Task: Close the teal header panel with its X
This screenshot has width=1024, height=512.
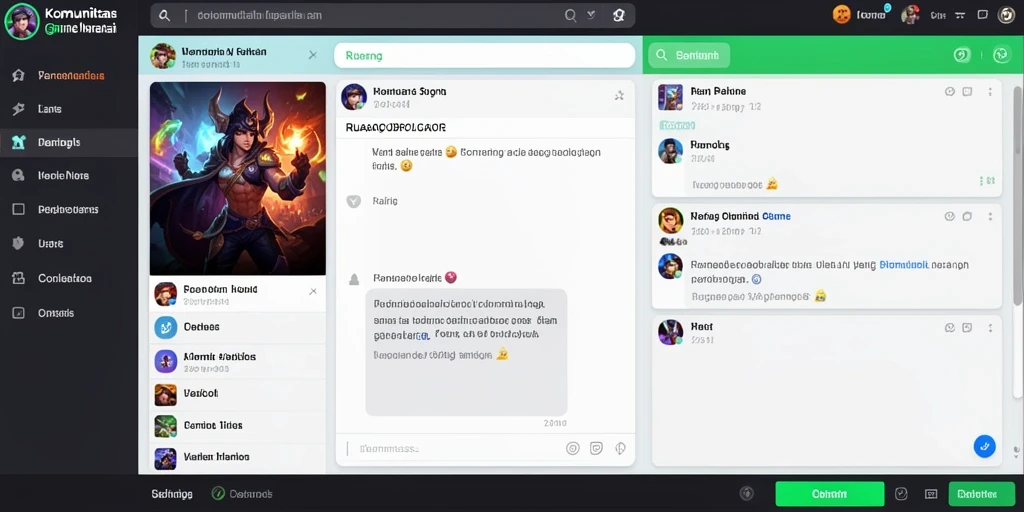Action: (313, 56)
